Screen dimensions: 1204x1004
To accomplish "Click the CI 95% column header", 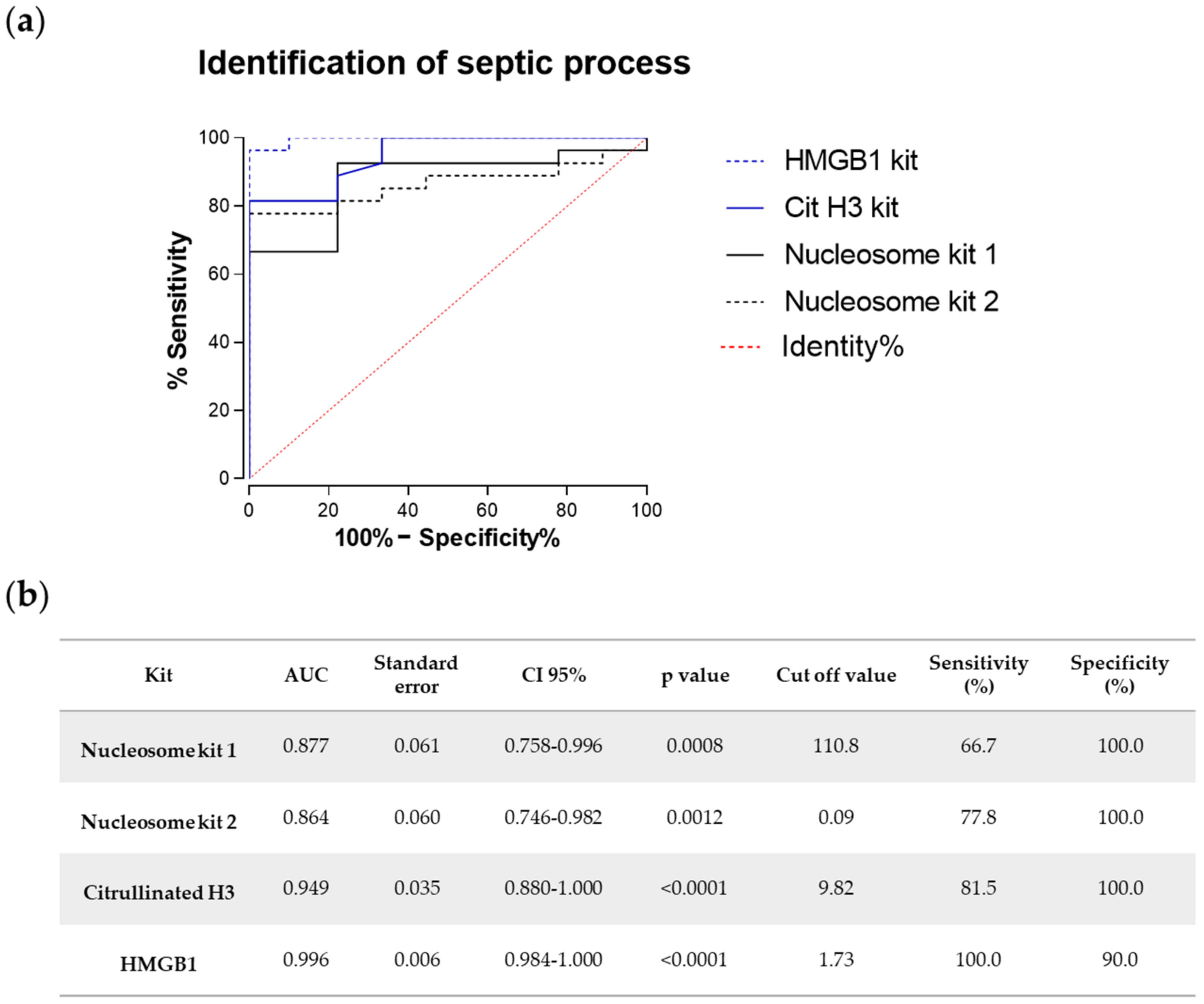I will coord(553,675).
